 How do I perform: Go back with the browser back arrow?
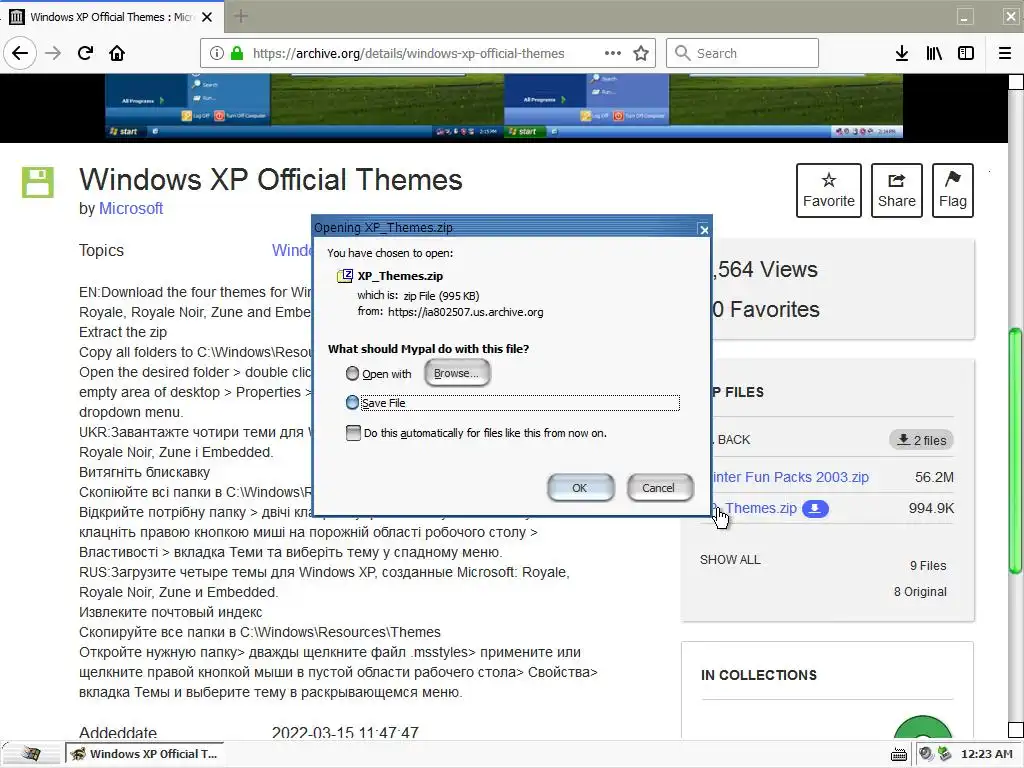click(20, 53)
